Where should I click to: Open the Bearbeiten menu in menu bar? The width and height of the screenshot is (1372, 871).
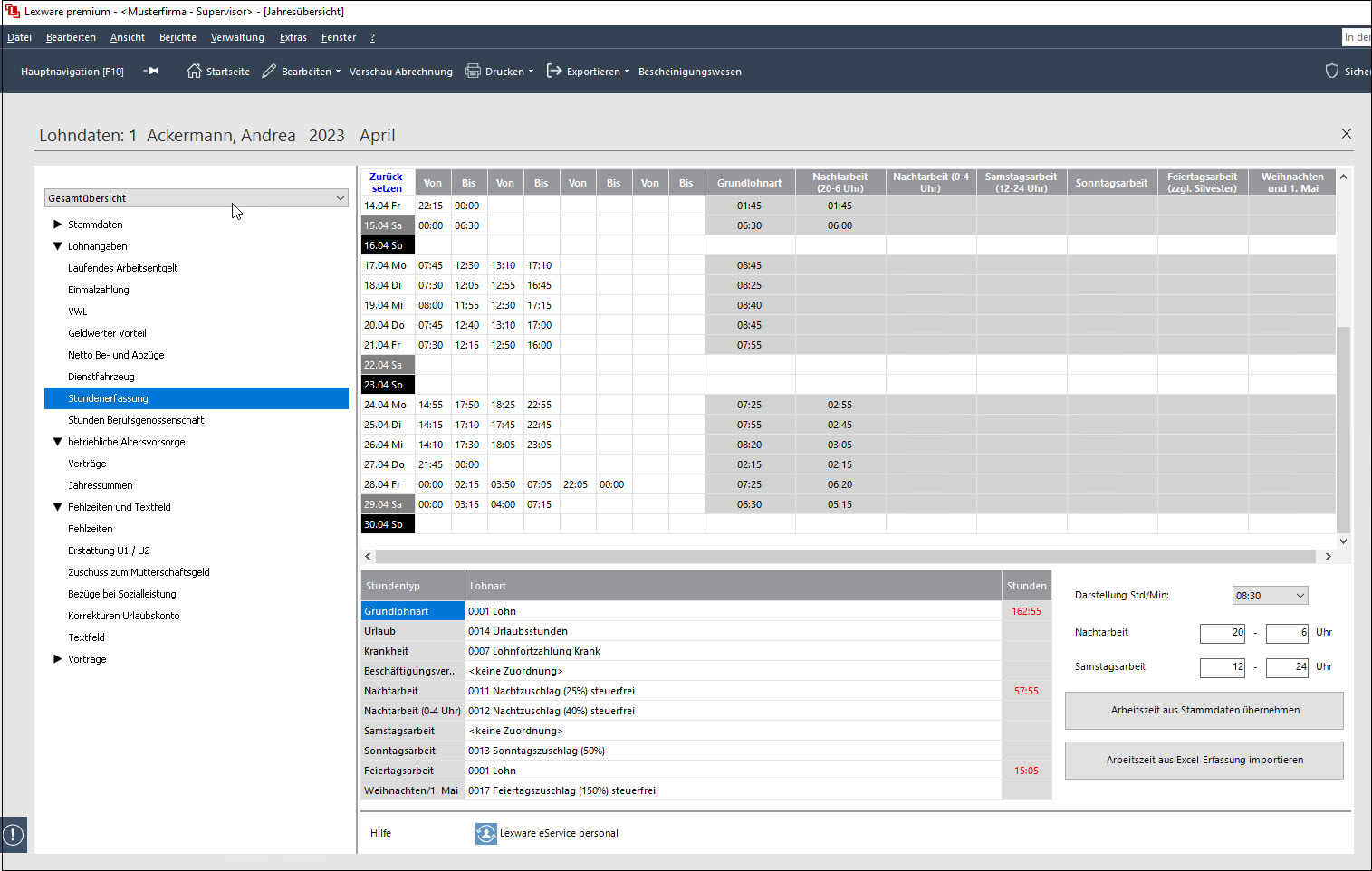click(x=71, y=37)
